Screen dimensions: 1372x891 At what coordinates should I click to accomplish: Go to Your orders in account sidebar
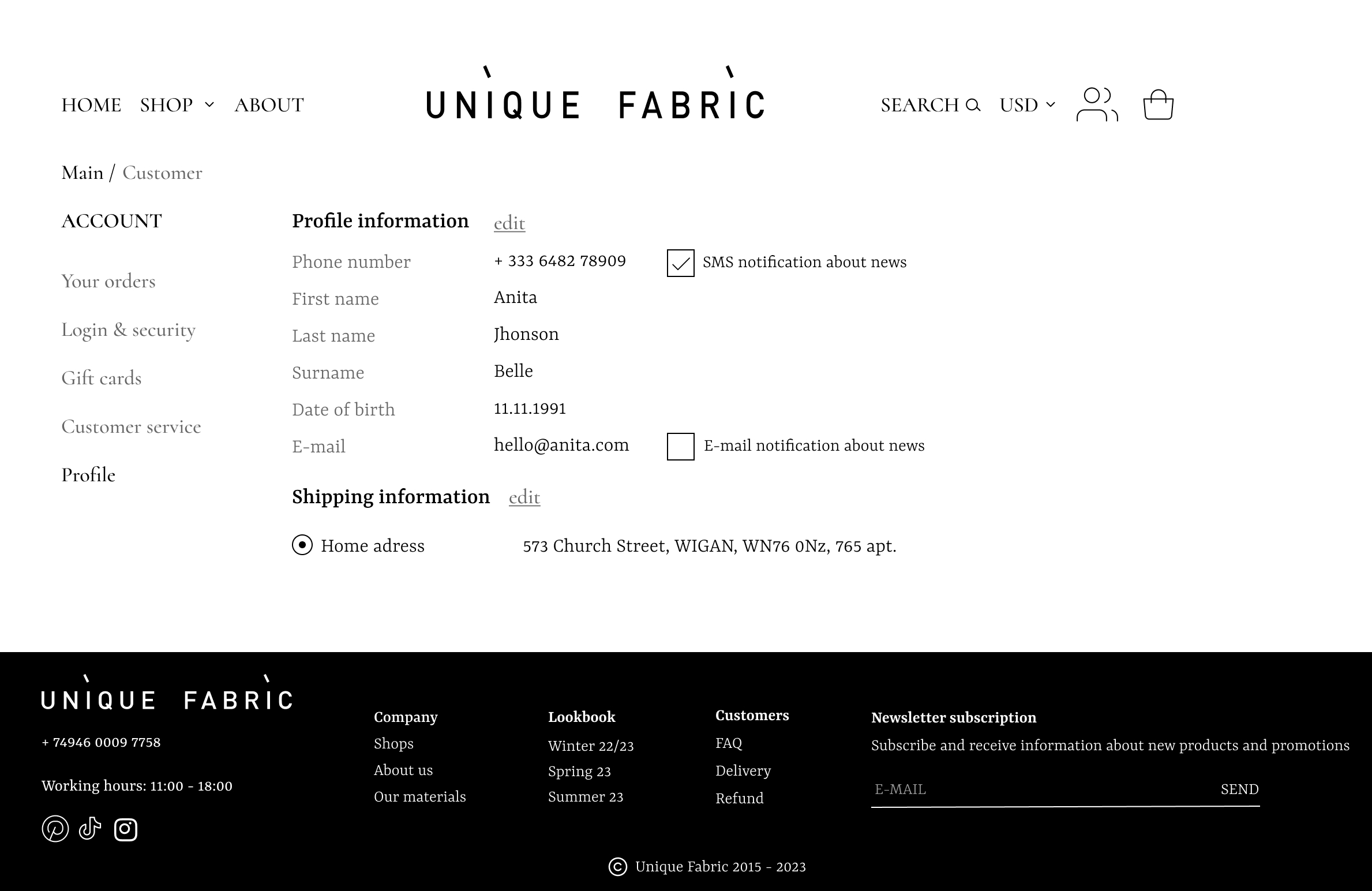click(x=108, y=282)
